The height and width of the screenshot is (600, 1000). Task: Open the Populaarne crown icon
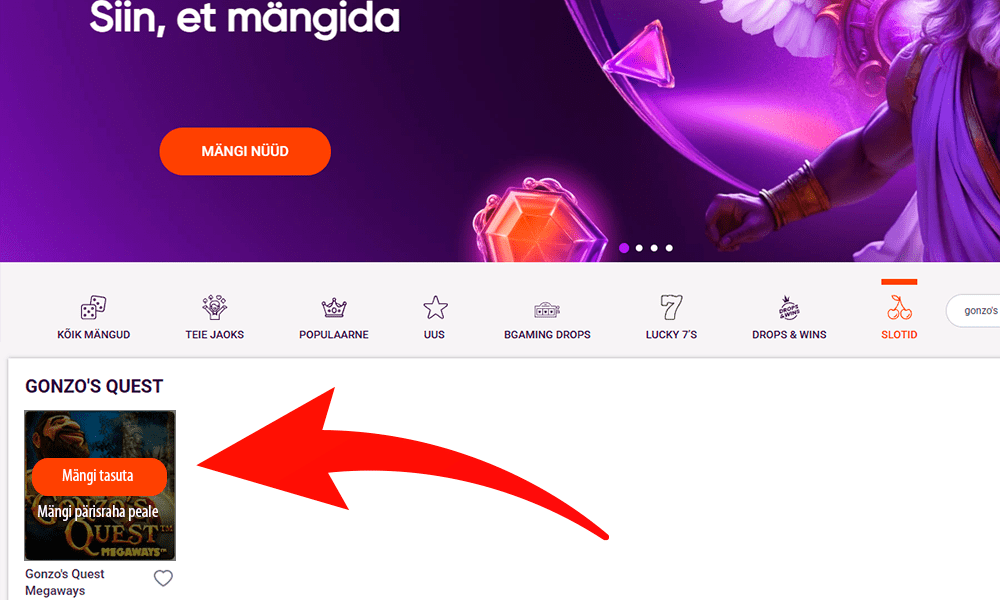click(334, 307)
